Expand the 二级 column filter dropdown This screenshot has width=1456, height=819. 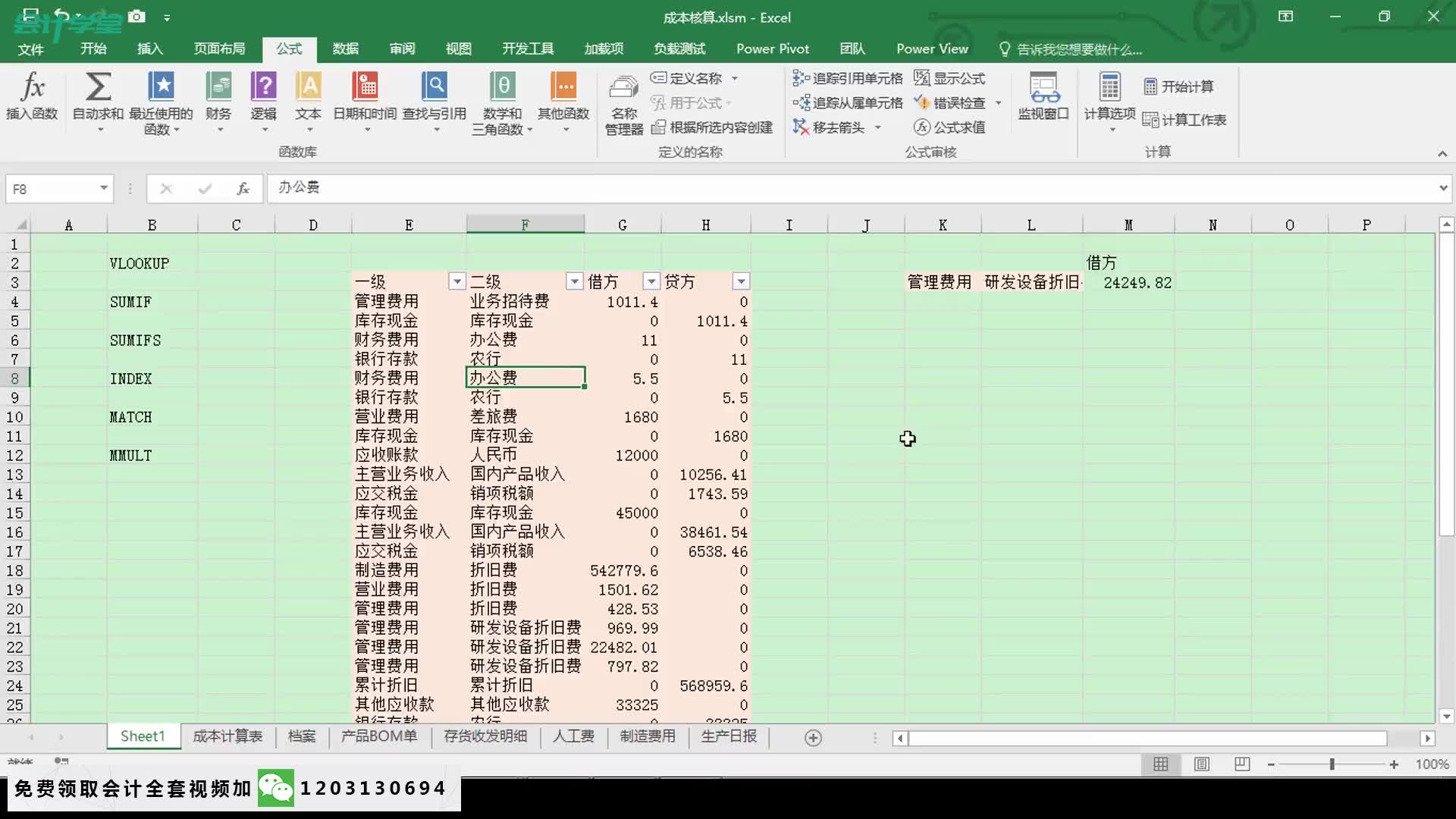coord(573,281)
